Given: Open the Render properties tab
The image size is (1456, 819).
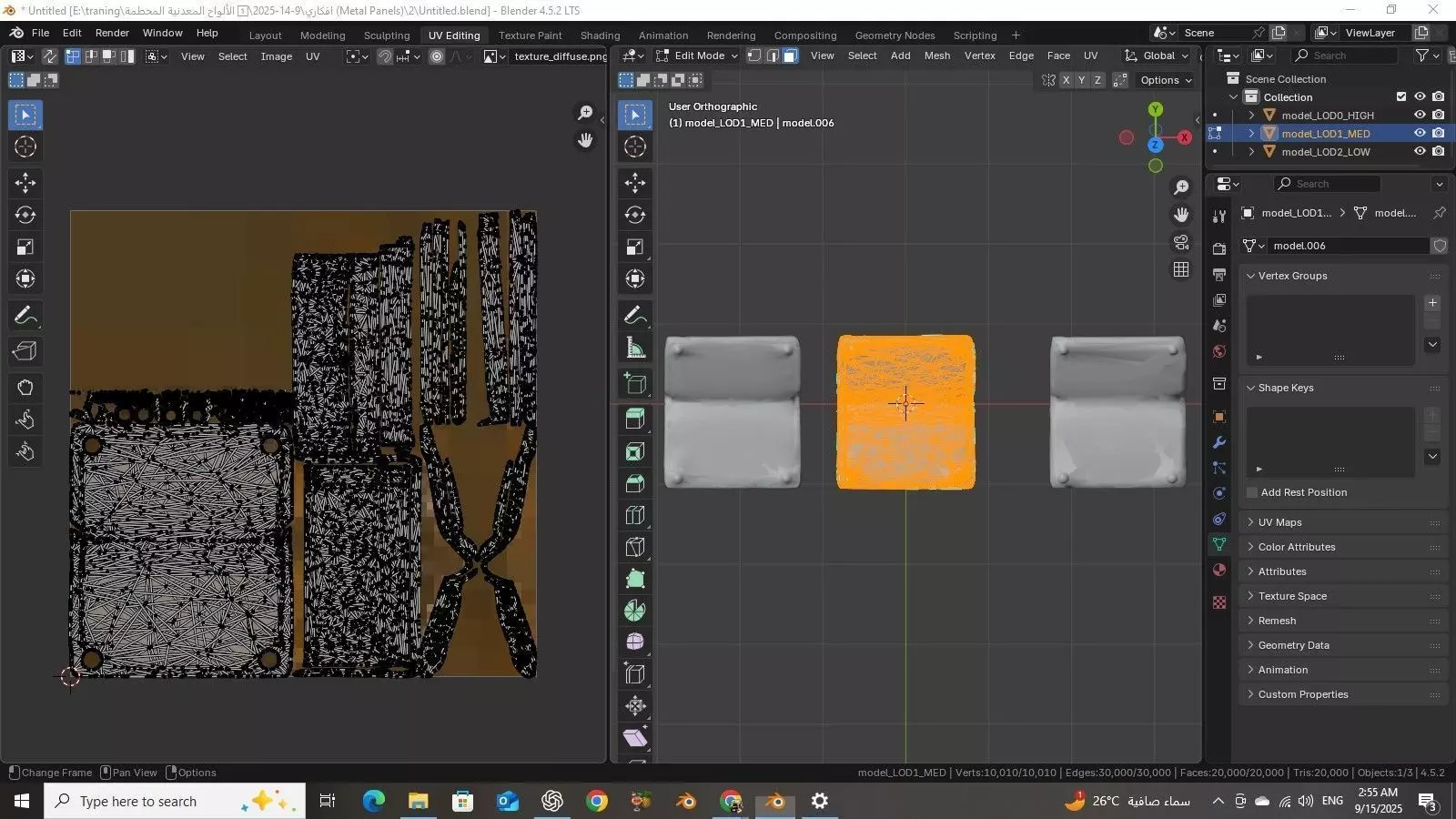Looking at the screenshot, I should click(1219, 248).
